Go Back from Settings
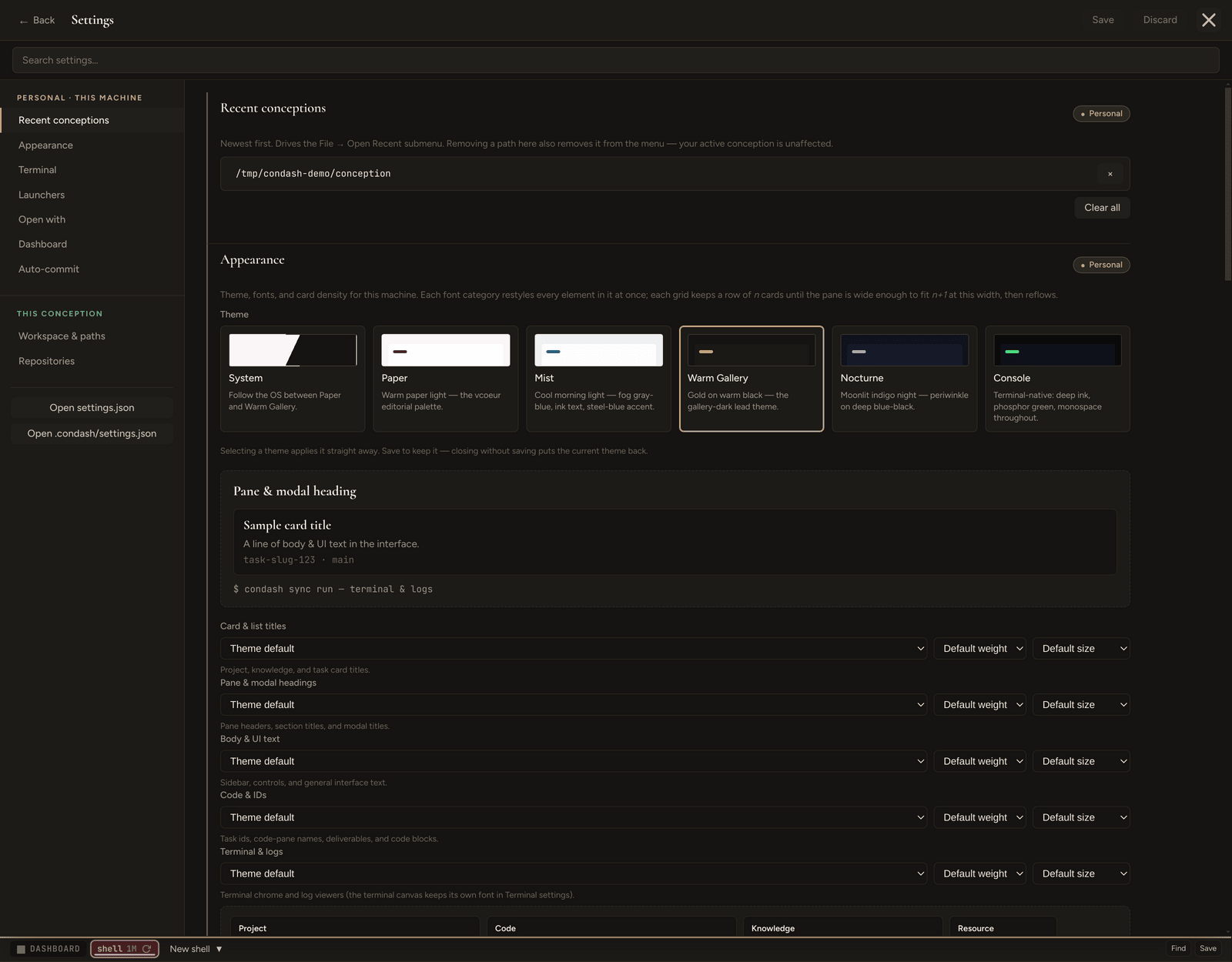The height and width of the screenshot is (962, 1232). (37, 20)
